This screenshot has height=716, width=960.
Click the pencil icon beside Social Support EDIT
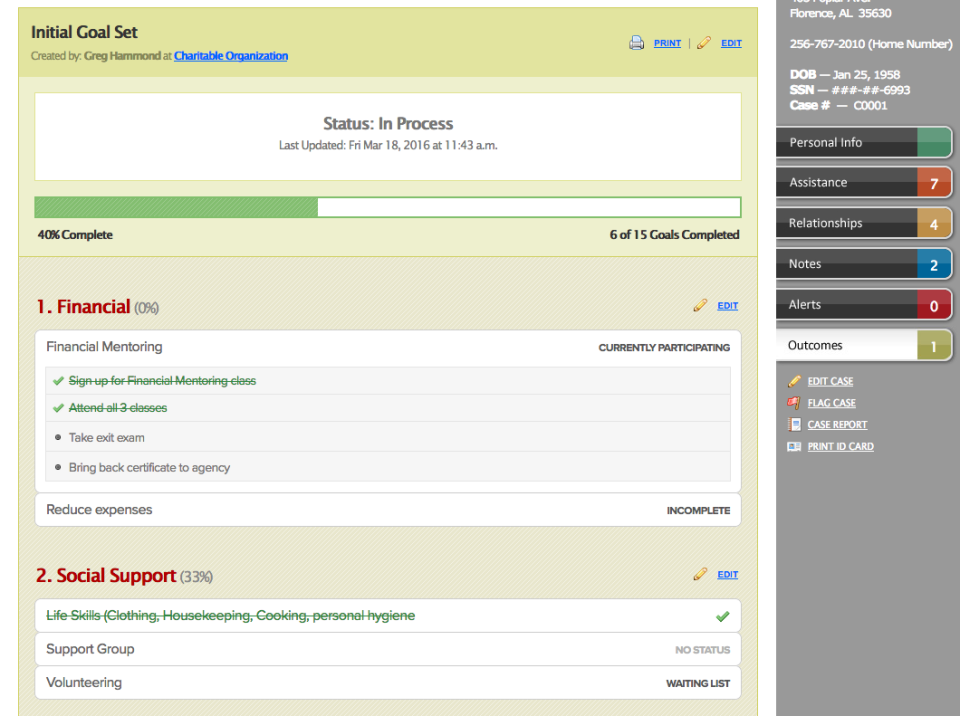coord(700,574)
